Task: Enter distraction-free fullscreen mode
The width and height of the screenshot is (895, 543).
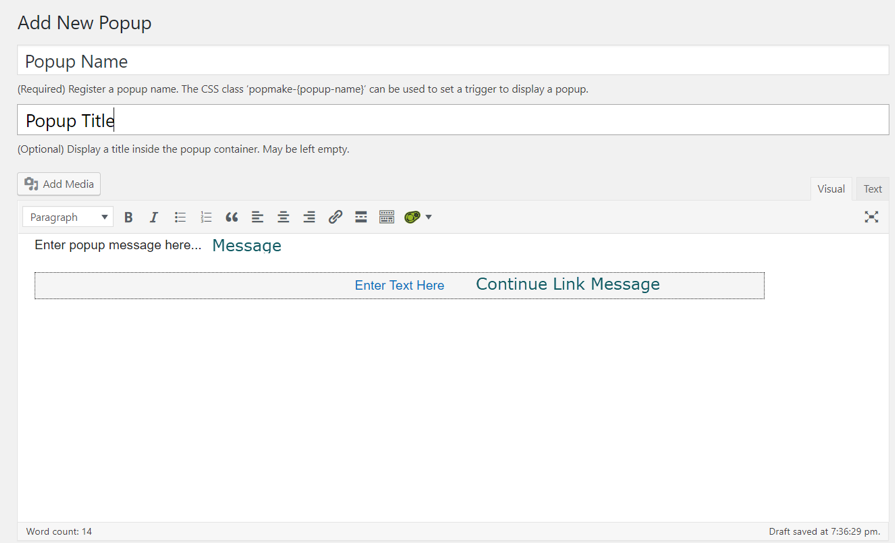Action: 871,217
